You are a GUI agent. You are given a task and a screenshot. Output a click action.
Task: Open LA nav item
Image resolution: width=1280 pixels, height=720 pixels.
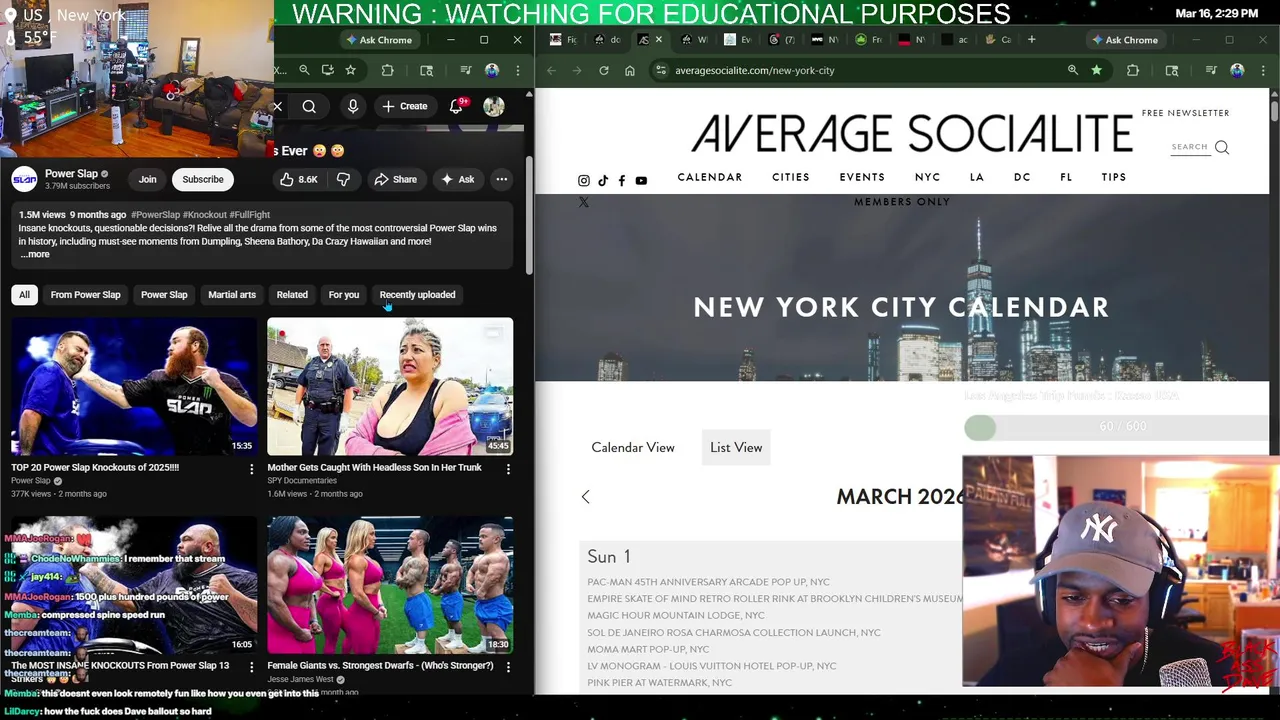coord(977,177)
